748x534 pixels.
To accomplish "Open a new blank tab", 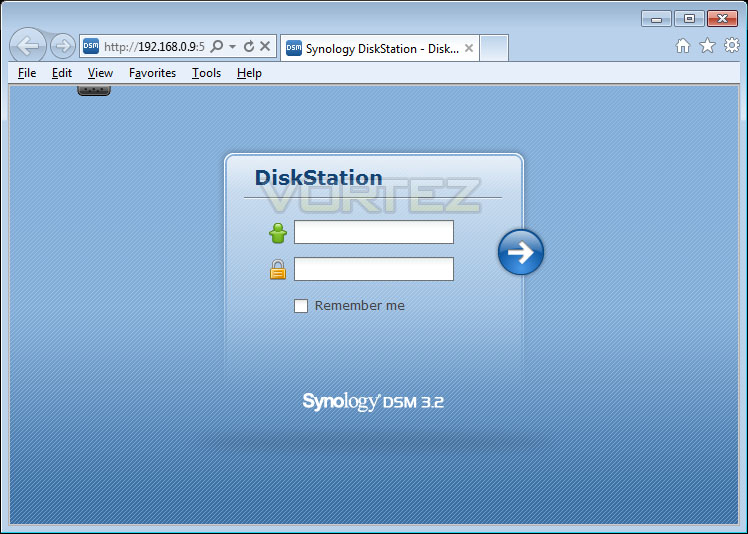I will tap(494, 48).
